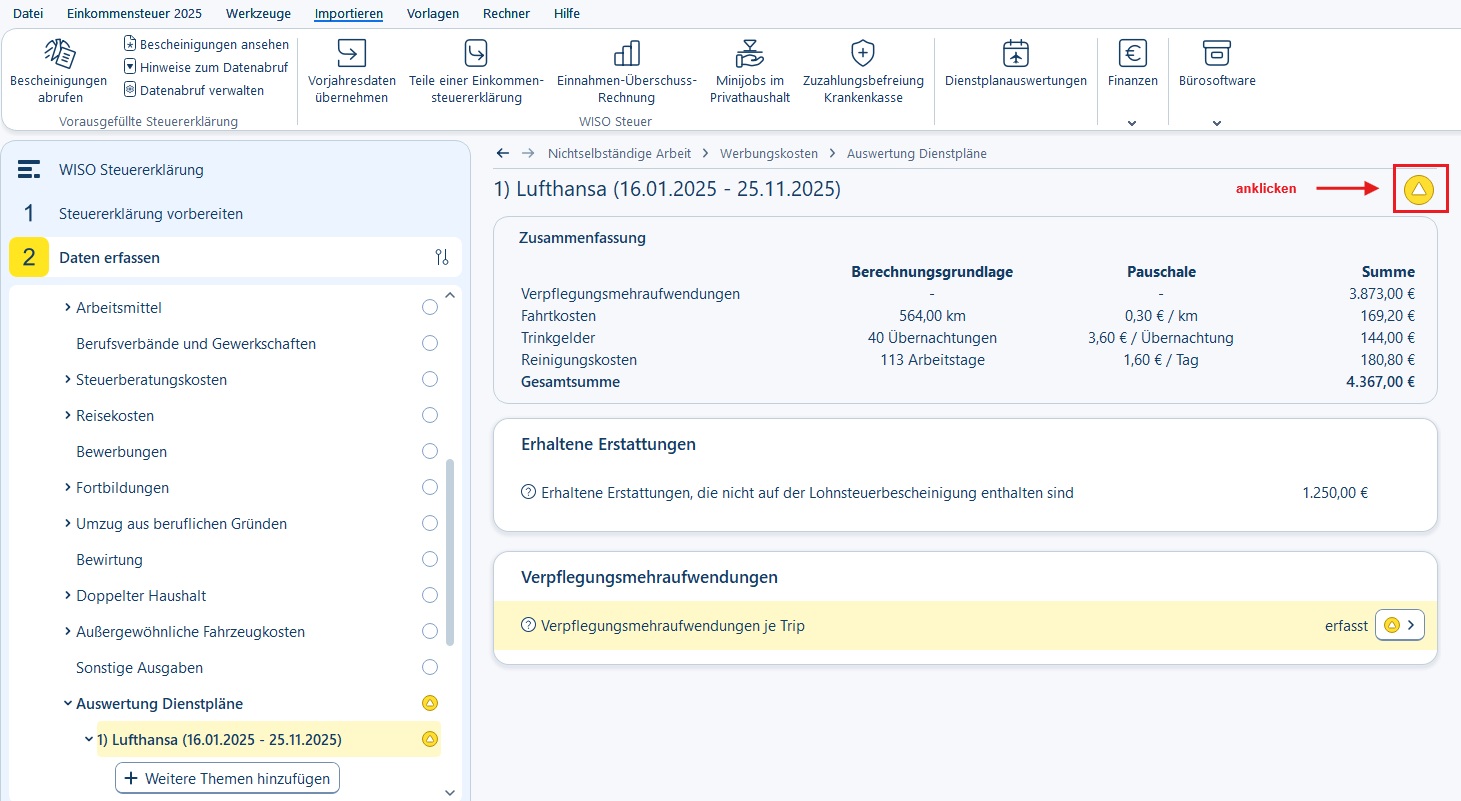
Task: Expand the Steuerberatungskosten node
Action: [68, 379]
